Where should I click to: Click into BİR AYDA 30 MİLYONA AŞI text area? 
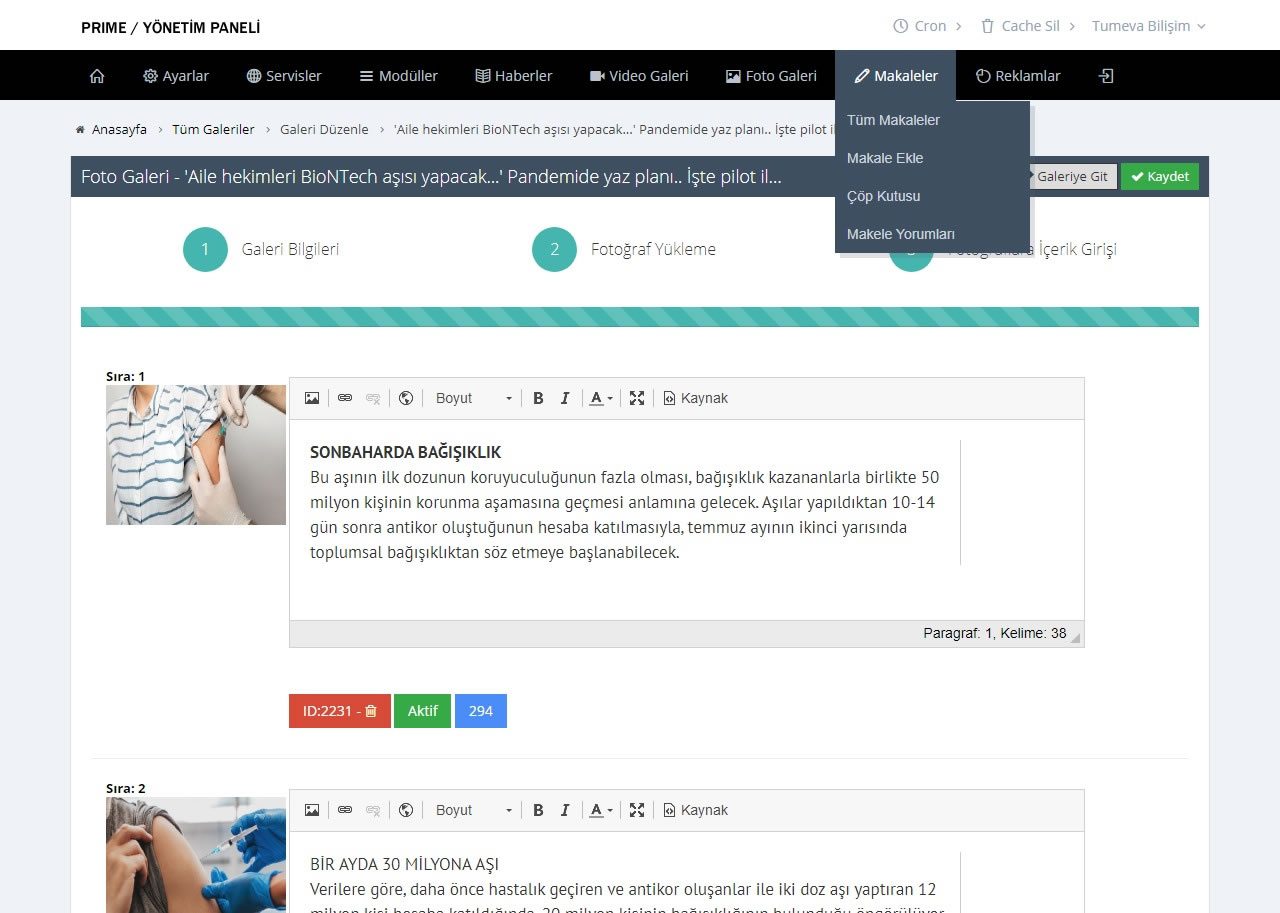click(x=686, y=872)
